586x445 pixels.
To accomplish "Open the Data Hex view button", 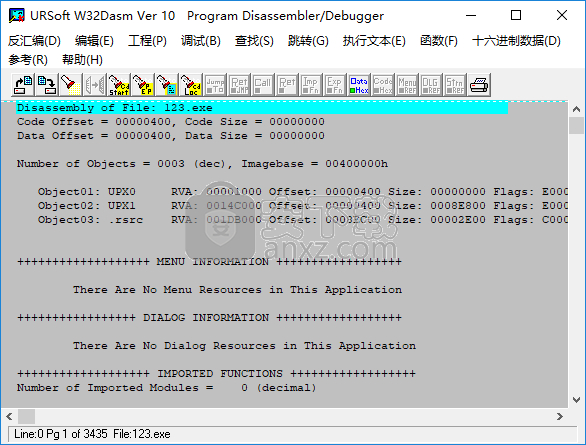I will coord(359,85).
